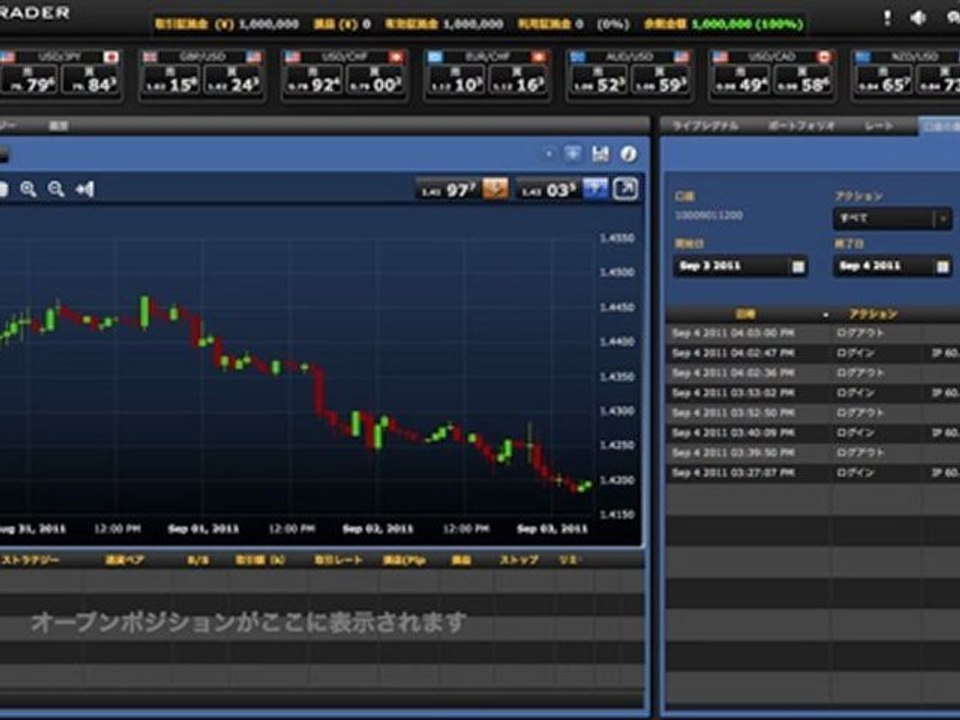Click the EUR/CHF buy price 16 tile
The image size is (960, 720).
tap(517, 80)
